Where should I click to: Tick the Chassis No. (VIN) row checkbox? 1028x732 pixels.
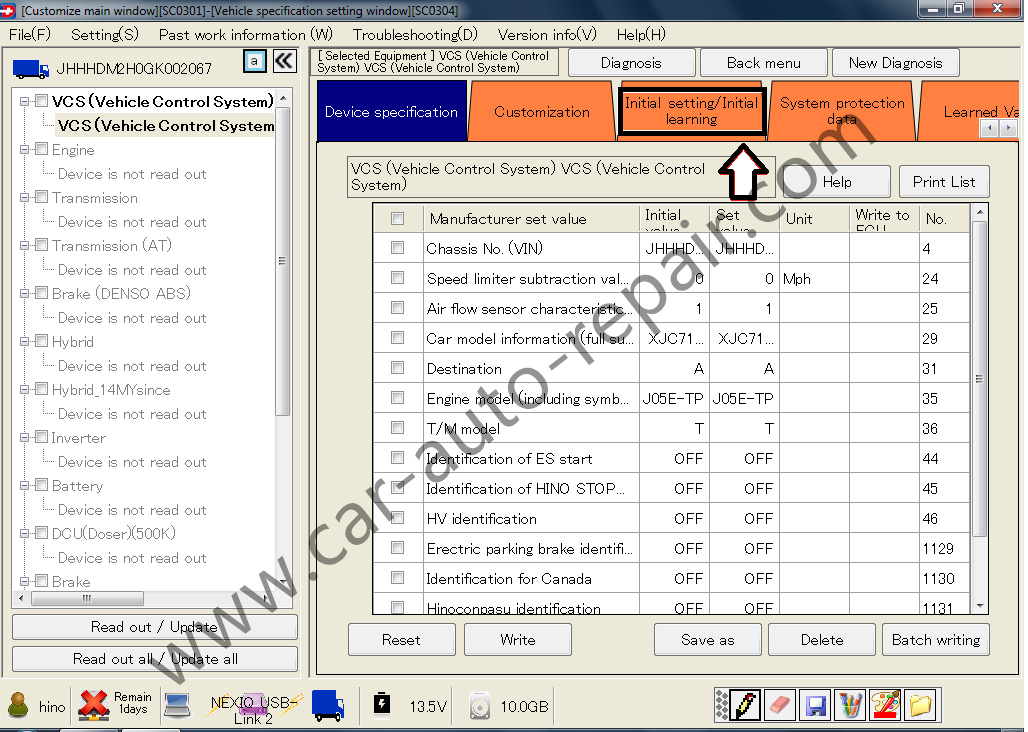point(397,248)
